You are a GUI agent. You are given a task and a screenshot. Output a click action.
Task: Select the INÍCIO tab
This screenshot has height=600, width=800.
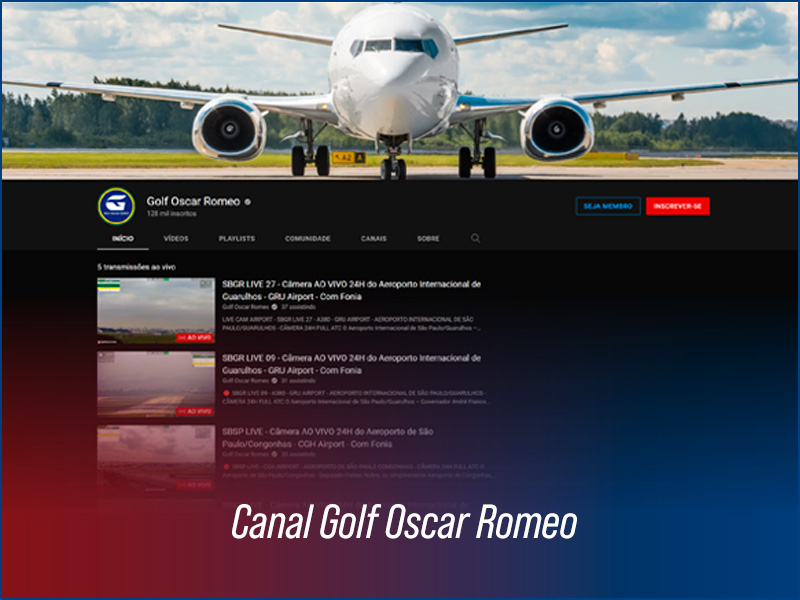coord(123,238)
